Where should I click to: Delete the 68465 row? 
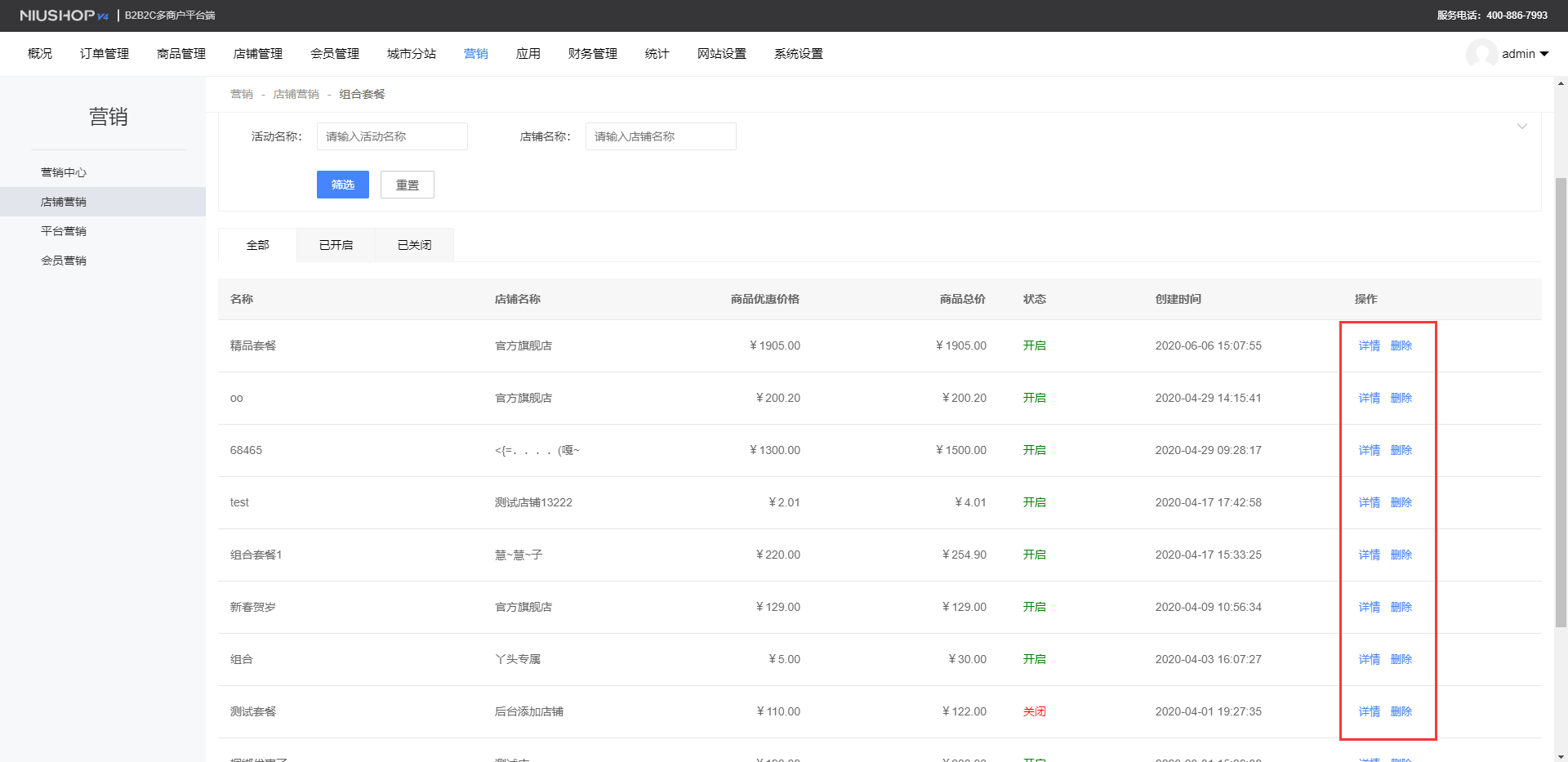click(x=1401, y=451)
